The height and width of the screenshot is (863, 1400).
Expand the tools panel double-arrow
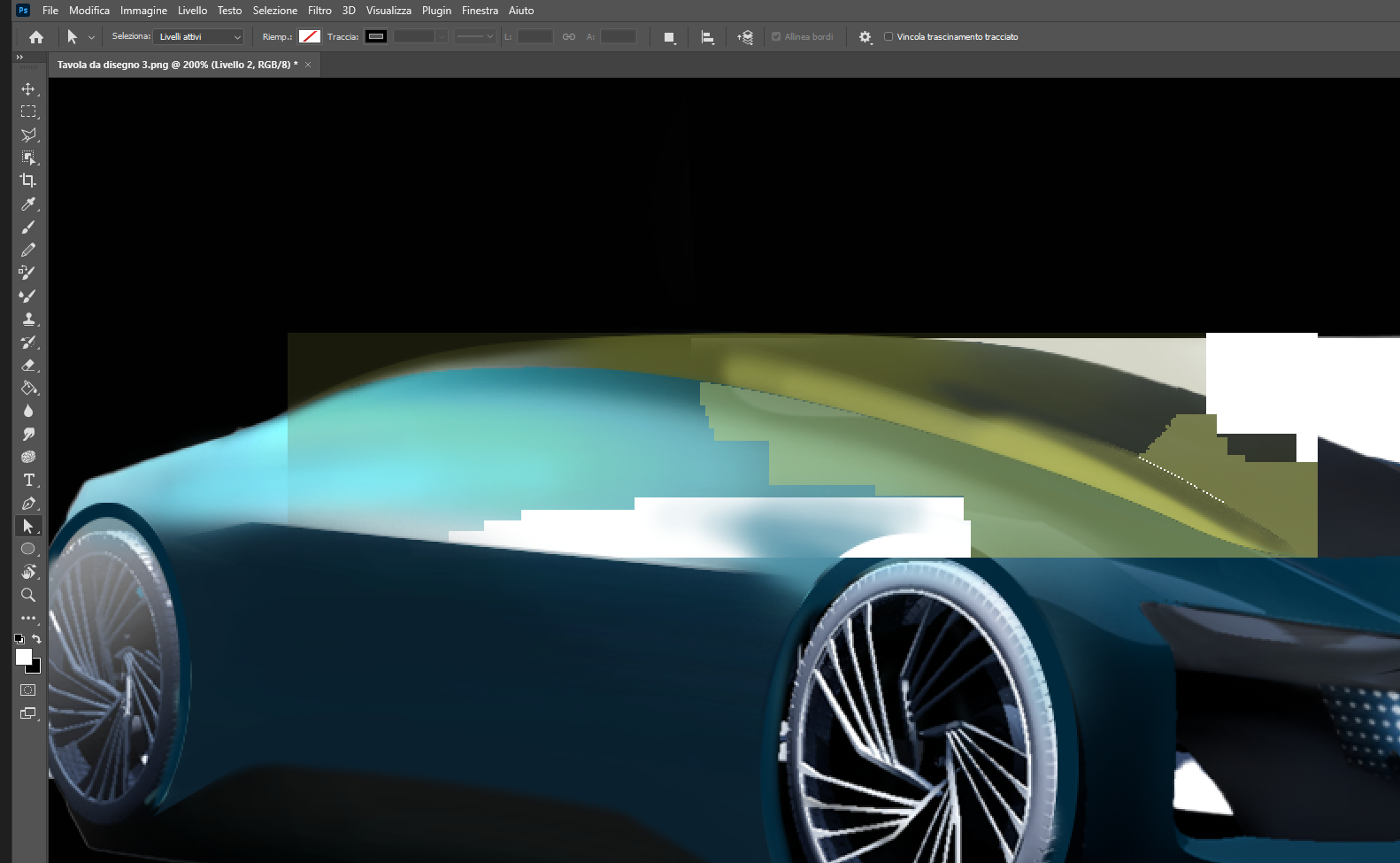19,57
